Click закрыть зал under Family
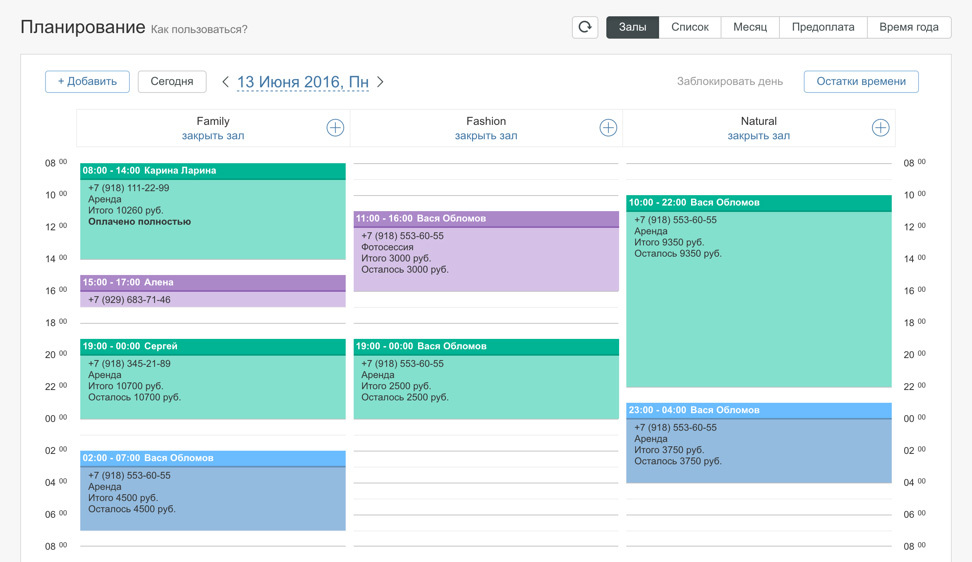Image resolution: width=972 pixels, height=562 pixels. coord(213,136)
